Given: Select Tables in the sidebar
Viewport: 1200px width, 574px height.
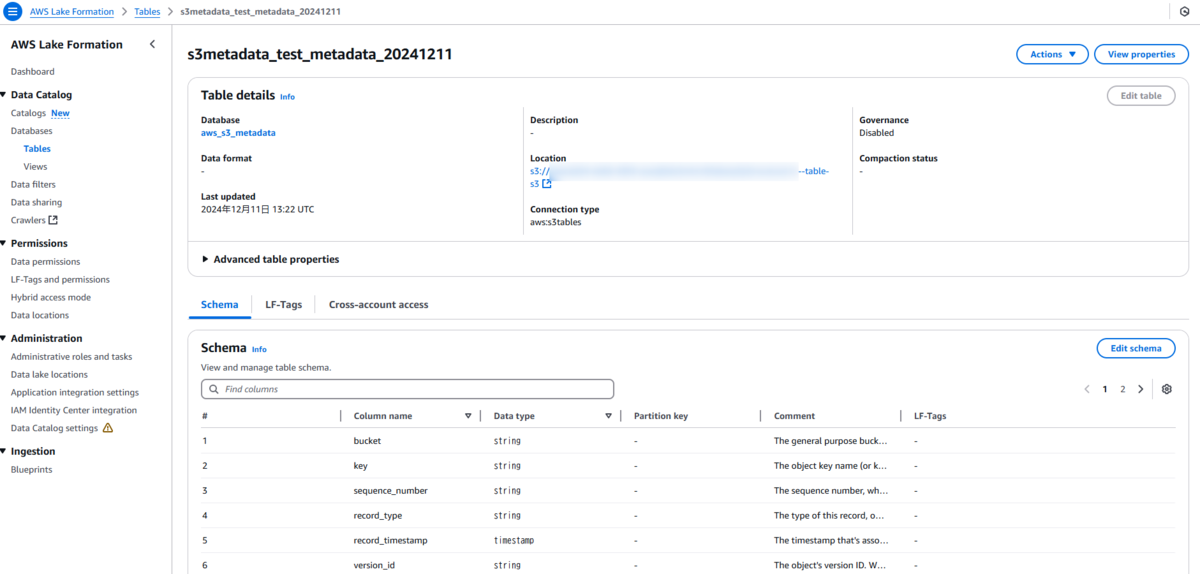Looking at the screenshot, I should click(37, 149).
